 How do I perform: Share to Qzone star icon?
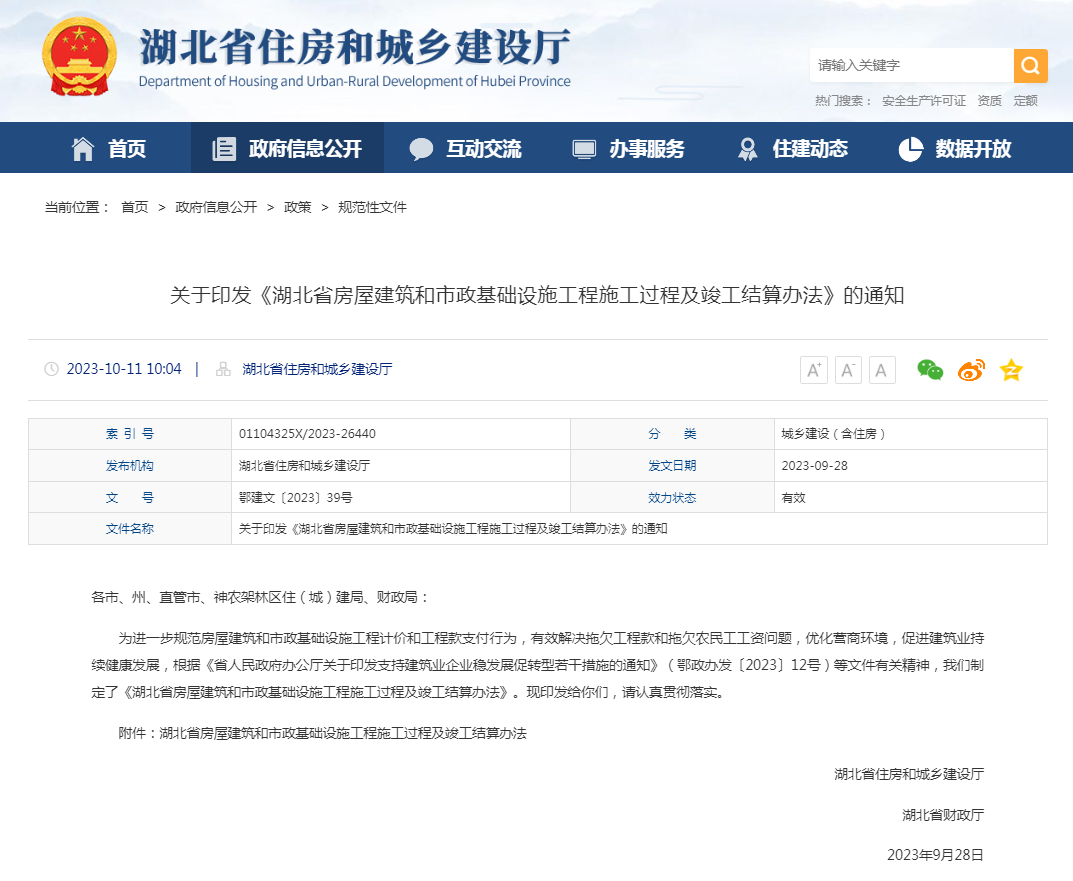coord(1011,370)
